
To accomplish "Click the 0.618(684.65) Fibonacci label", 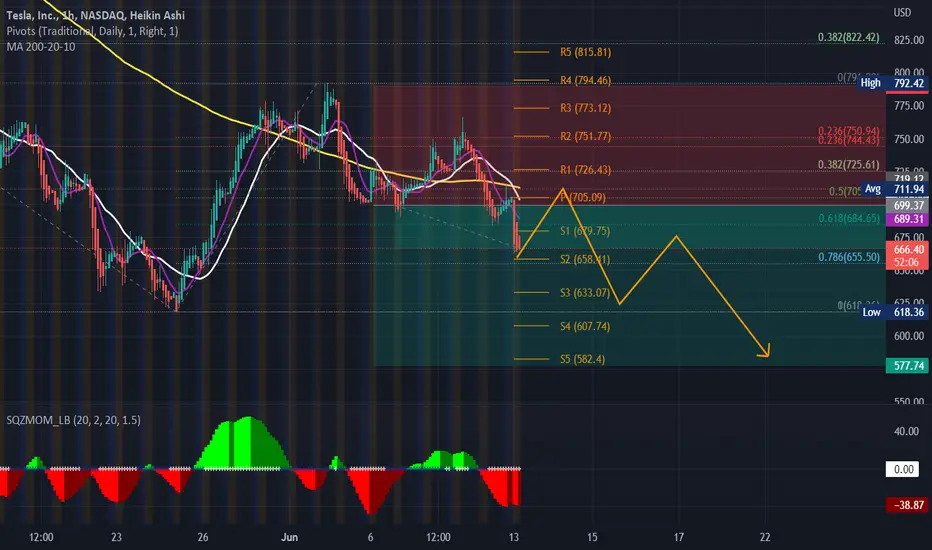I will [x=849, y=218].
